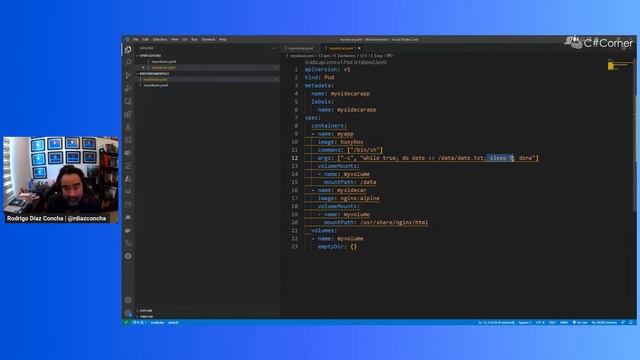This screenshot has width=640, height=360.
Task: Open the Accounts icon in activity bar
Action: (128, 300)
